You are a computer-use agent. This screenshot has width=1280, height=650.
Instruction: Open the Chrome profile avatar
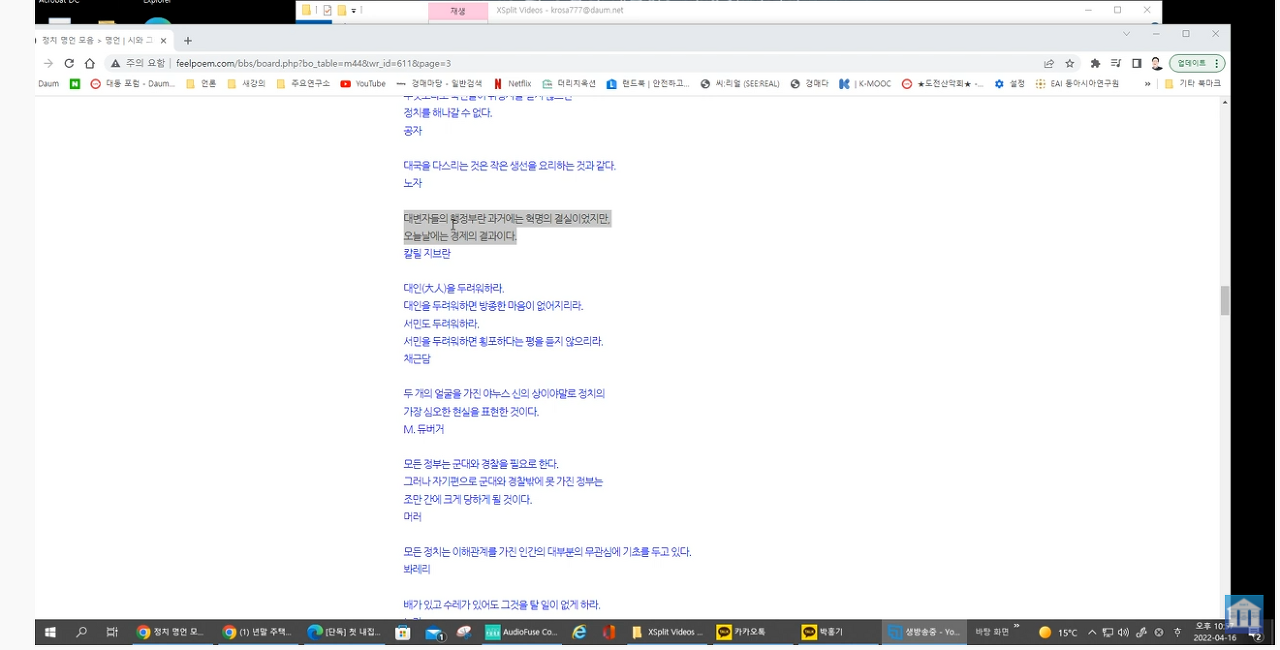pos(1156,63)
